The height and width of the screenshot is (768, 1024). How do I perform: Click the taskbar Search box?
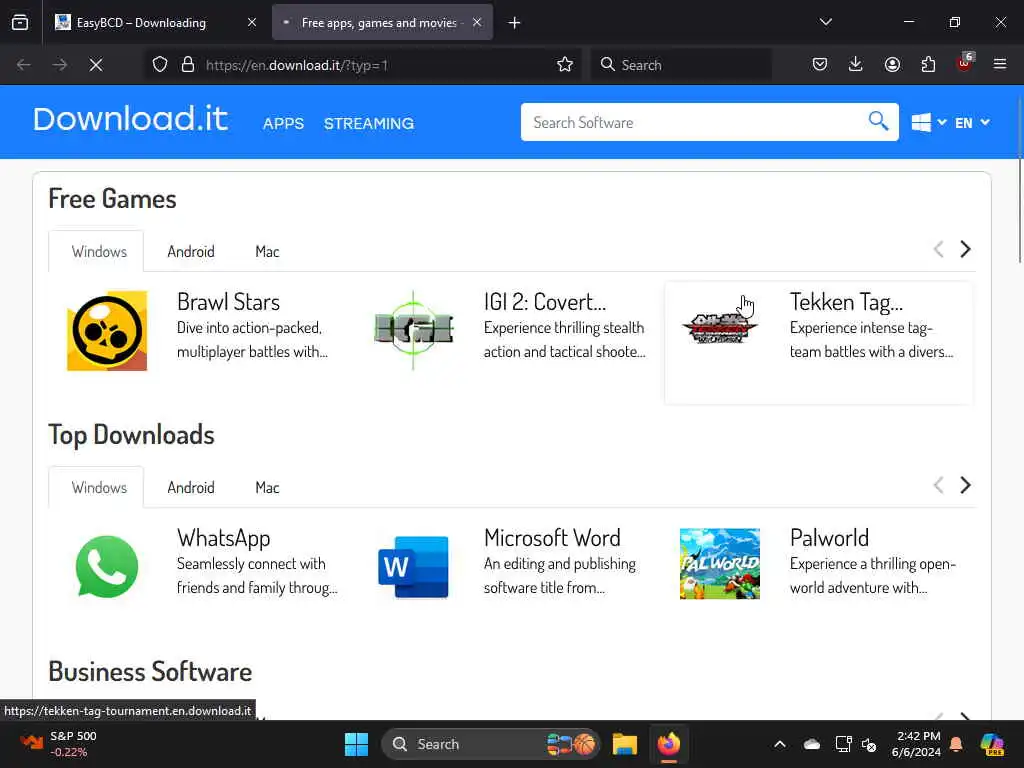(490, 744)
